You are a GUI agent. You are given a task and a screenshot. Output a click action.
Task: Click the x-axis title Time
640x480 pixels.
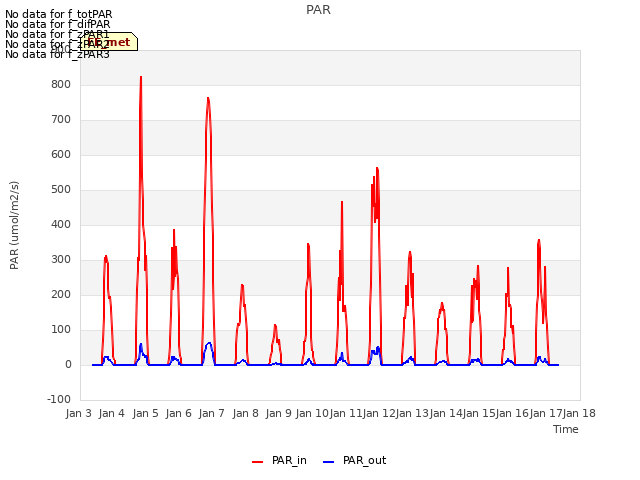(565, 429)
